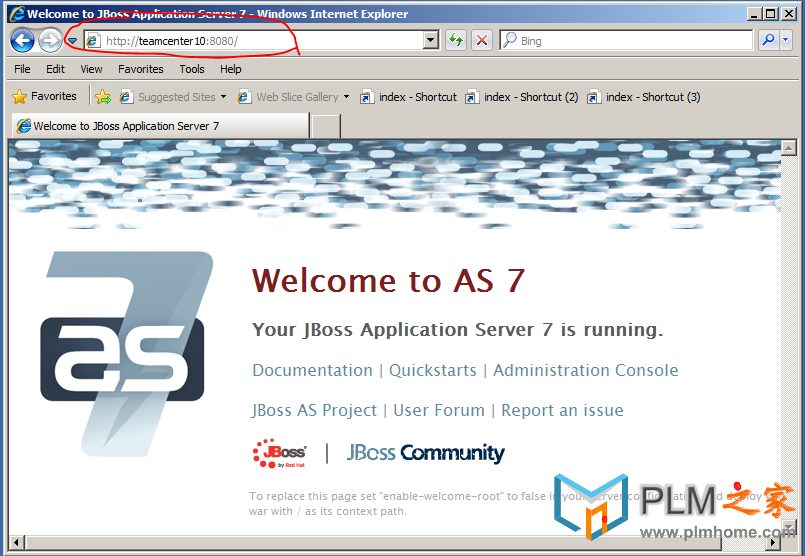This screenshot has height=556, width=805.
Task: Click the address bar URL field
Action: coord(261,41)
